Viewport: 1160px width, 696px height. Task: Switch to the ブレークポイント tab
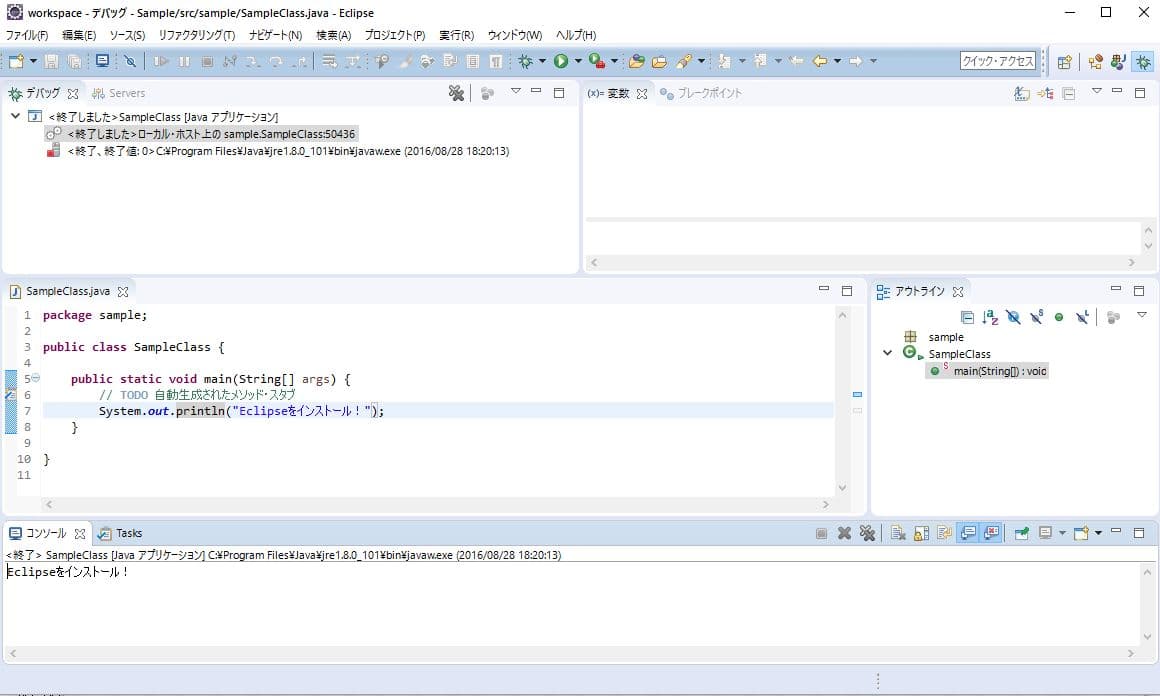click(x=708, y=94)
